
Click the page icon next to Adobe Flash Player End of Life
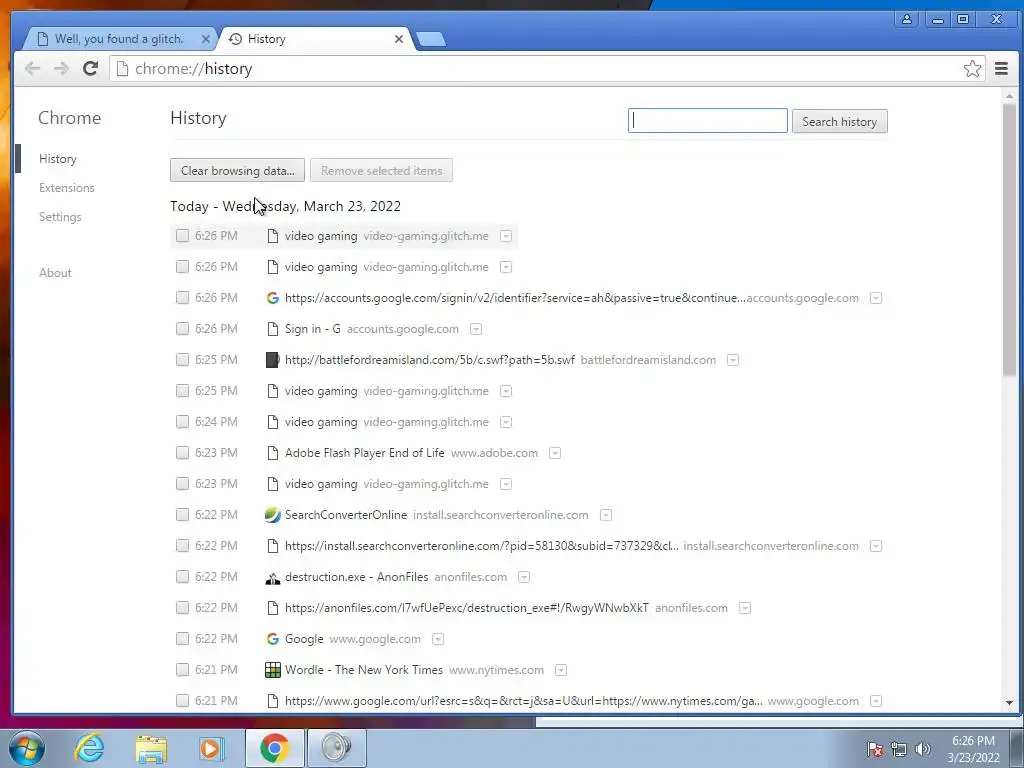[273, 453]
